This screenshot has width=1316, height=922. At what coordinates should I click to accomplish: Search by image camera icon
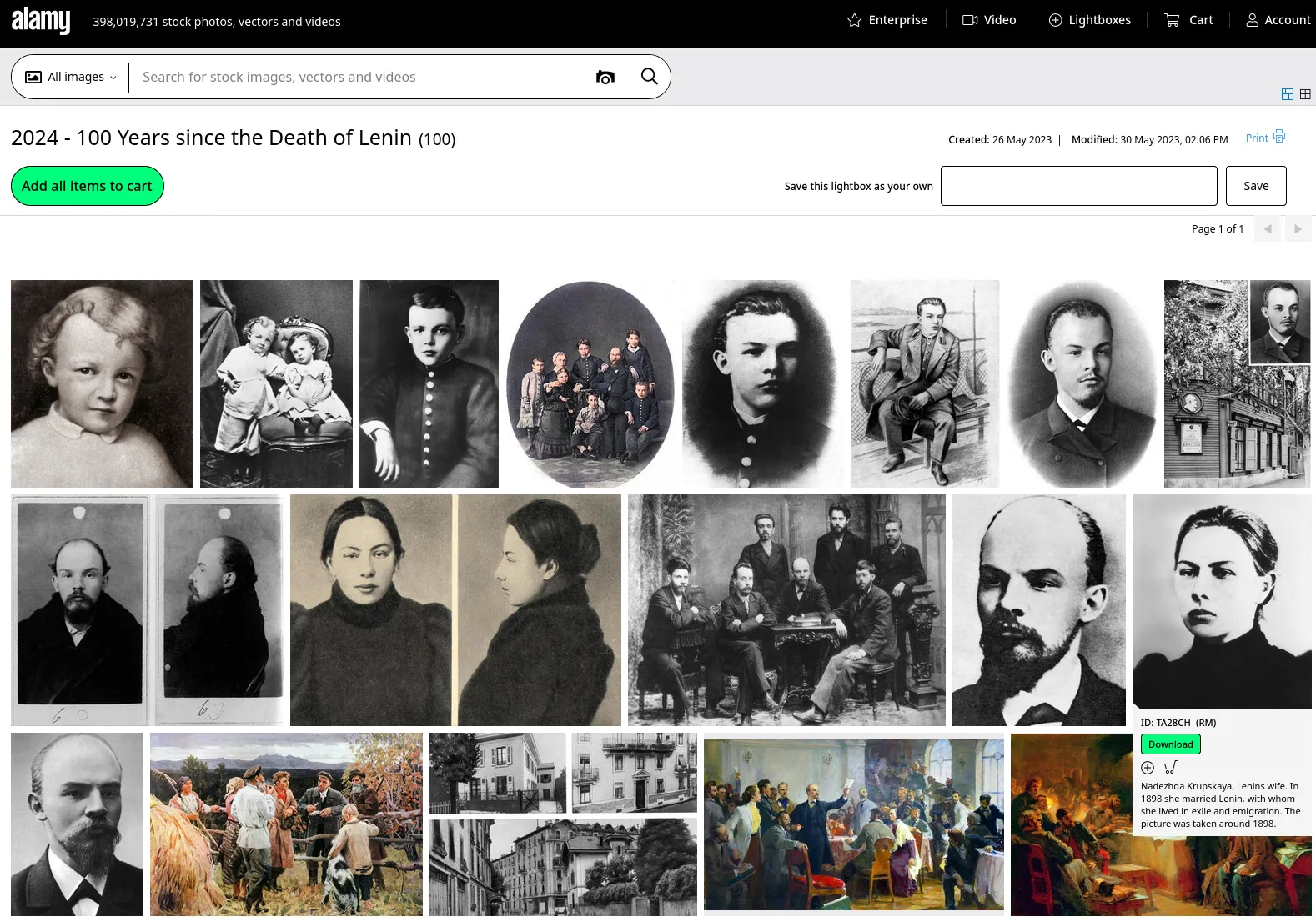pyautogui.click(x=605, y=77)
